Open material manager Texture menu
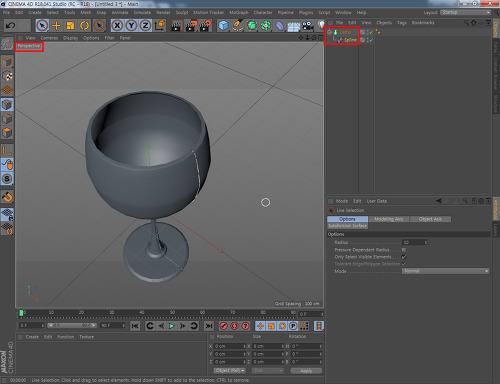500x384 pixels. coord(86,337)
